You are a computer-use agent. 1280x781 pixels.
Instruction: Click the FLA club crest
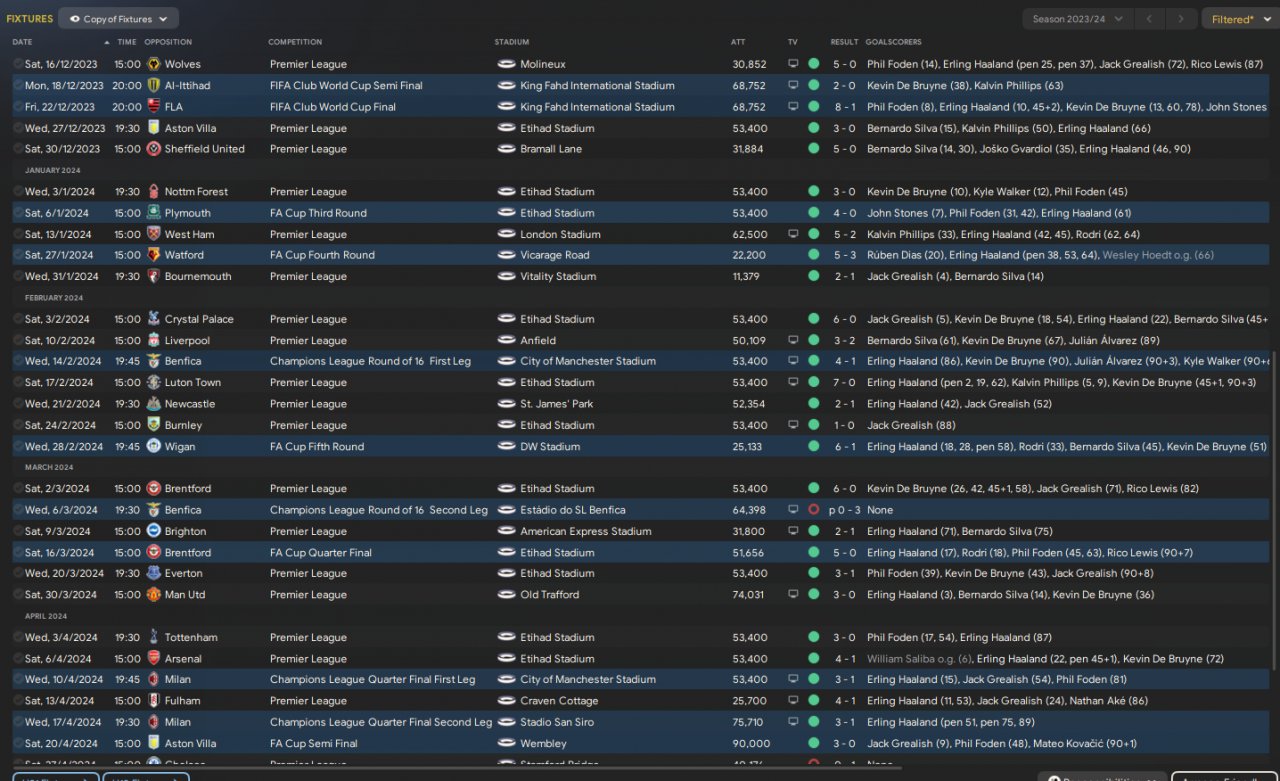click(x=154, y=107)
